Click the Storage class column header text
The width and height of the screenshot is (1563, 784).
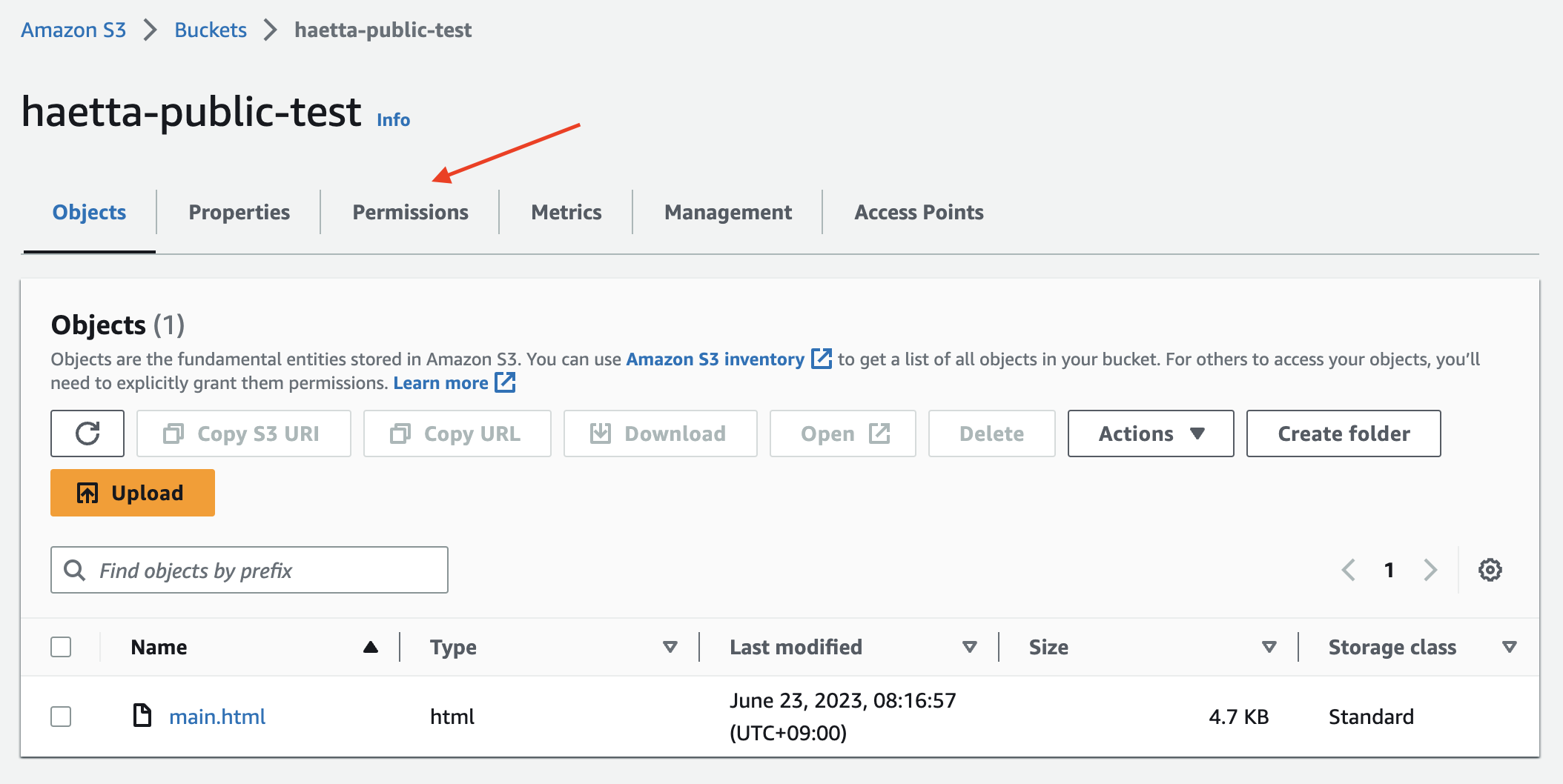1392,647
